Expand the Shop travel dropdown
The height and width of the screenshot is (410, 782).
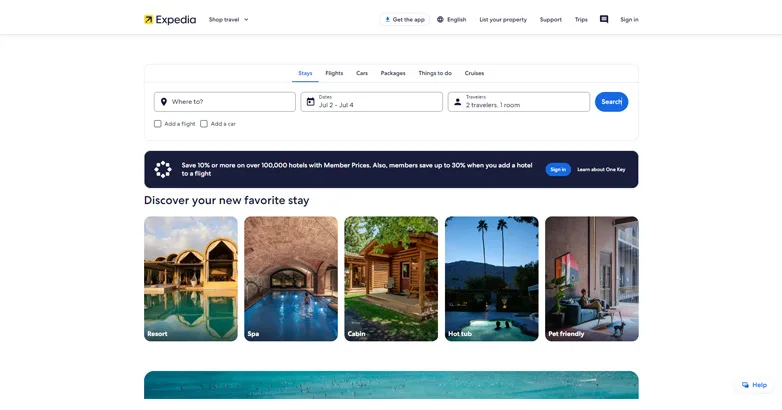[228, 19]
